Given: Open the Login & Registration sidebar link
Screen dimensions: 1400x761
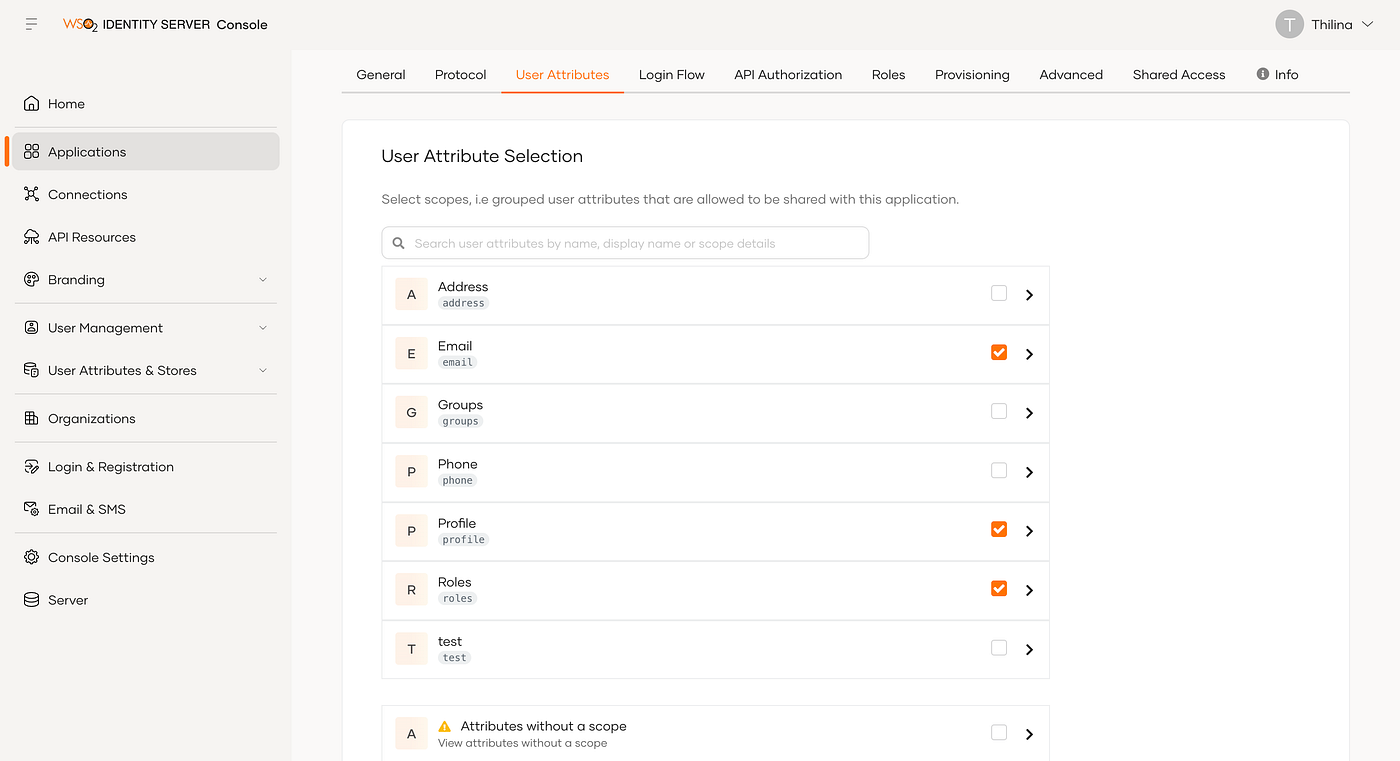Looking at the screenshot, I should (111, 467).
